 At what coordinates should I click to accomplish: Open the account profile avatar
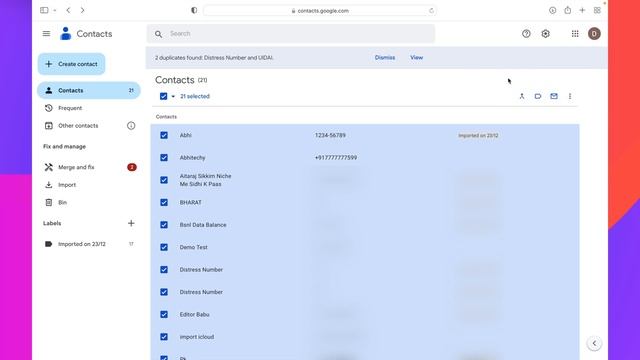[x=594, y=34]
